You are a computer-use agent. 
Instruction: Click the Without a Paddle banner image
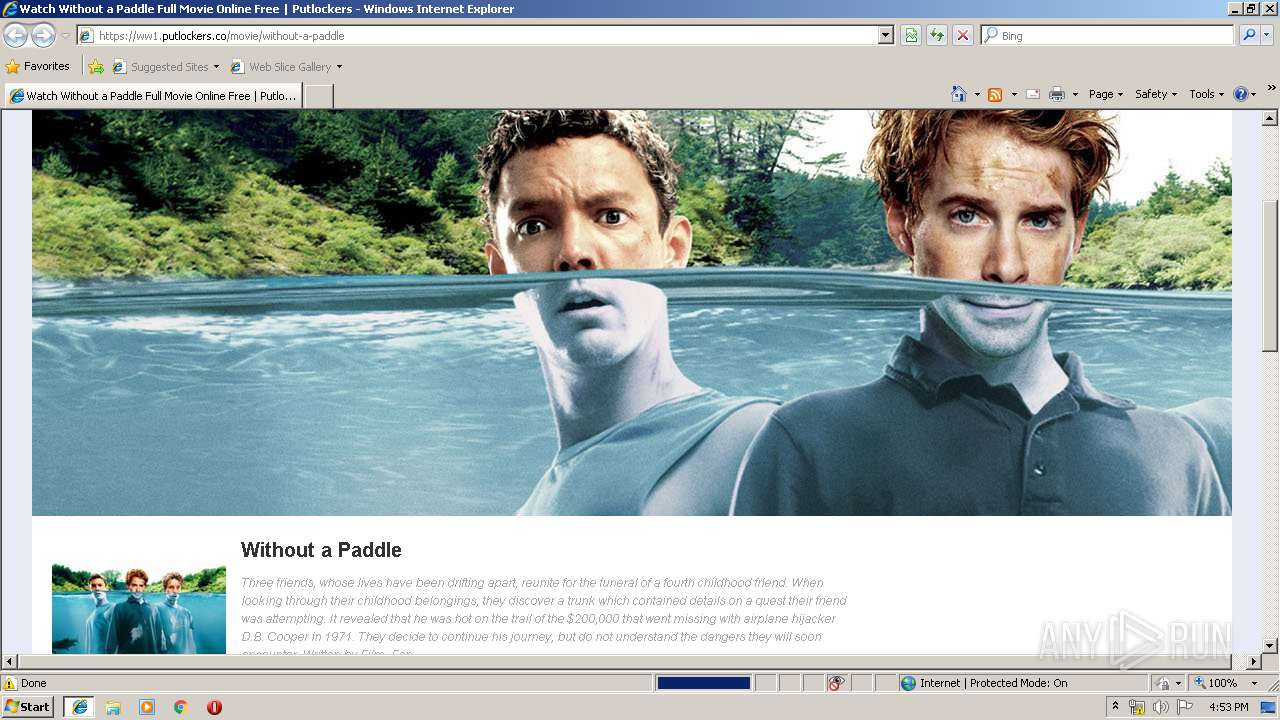(x=632, y=313)
